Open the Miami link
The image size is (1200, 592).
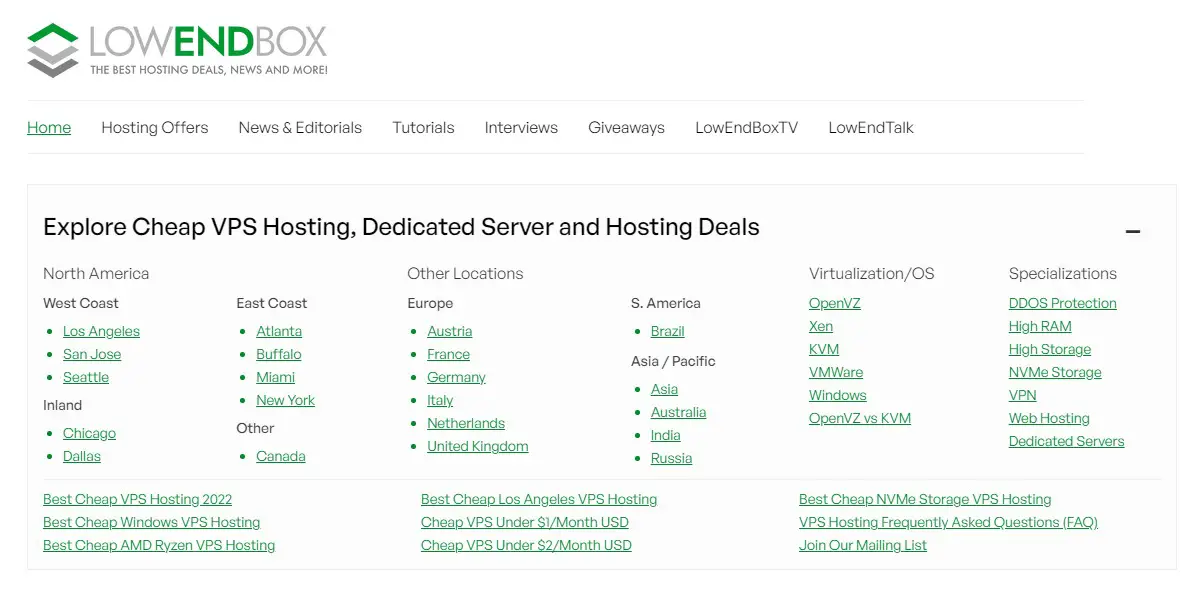(x=276, y=377)
